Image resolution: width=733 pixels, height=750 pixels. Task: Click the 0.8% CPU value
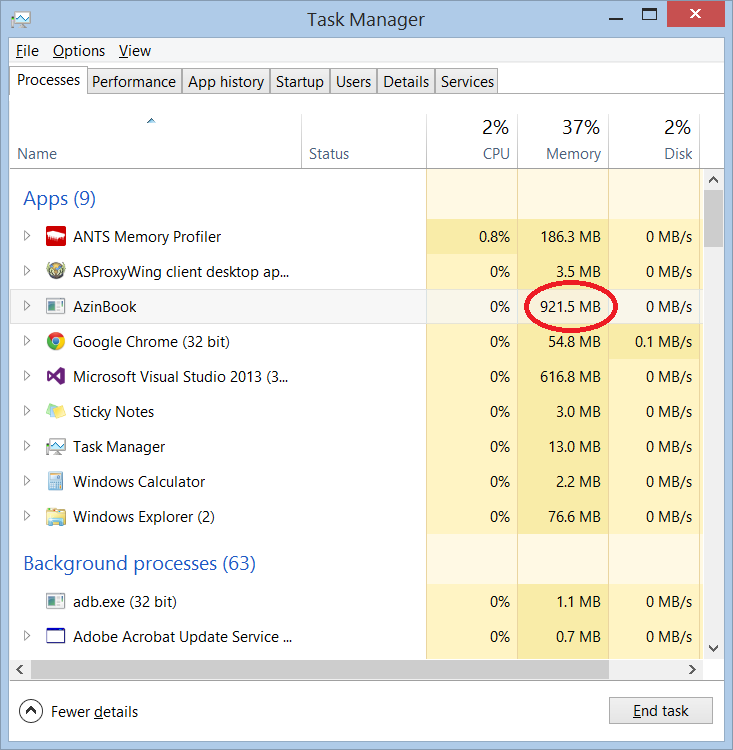coord(494,236)
